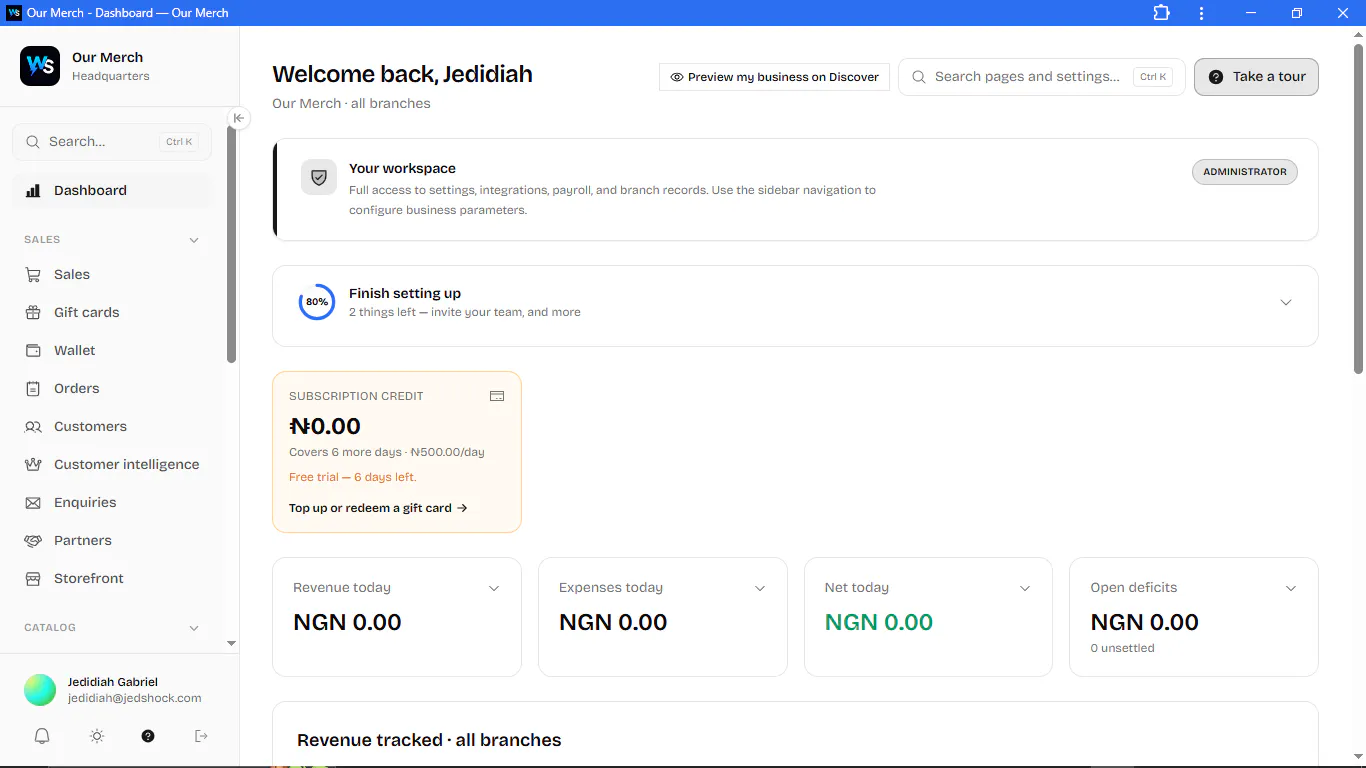Open the Open deficits dropdown chevron
The image size is (1366, 768).
pyautogui.click(x=1291, y=588)
